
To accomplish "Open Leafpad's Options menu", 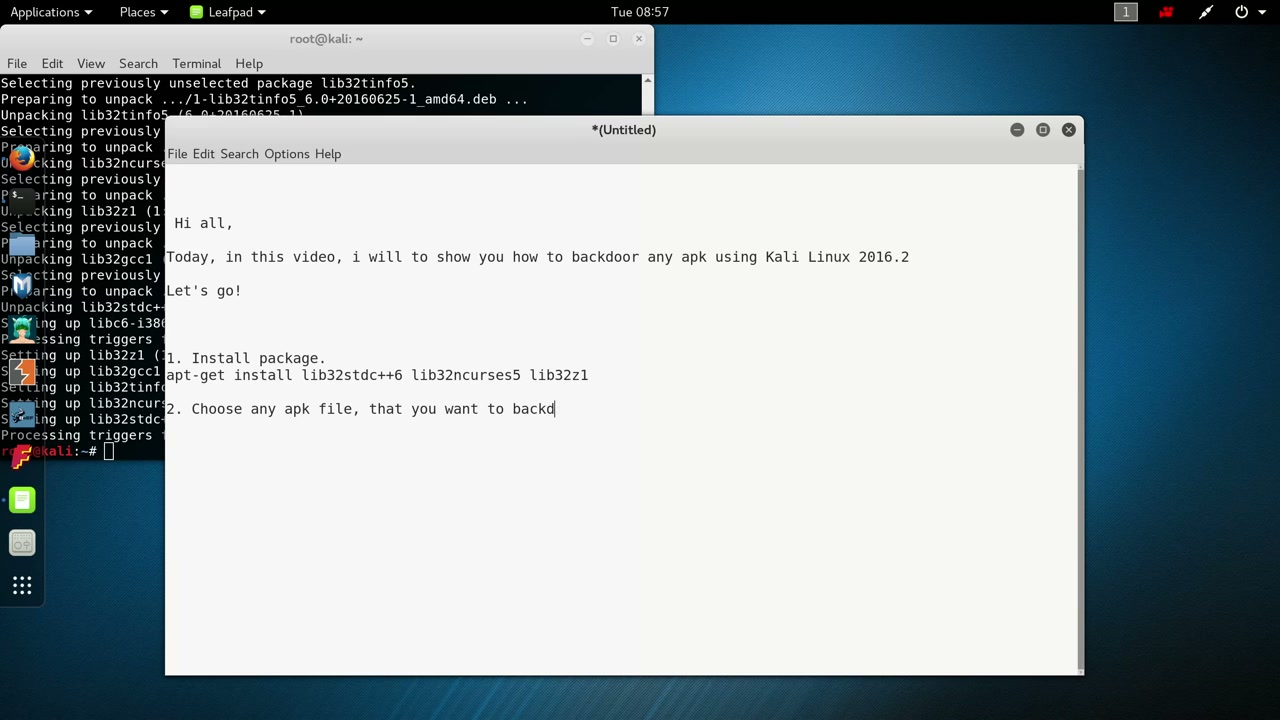I will click(x=287, y=154).
